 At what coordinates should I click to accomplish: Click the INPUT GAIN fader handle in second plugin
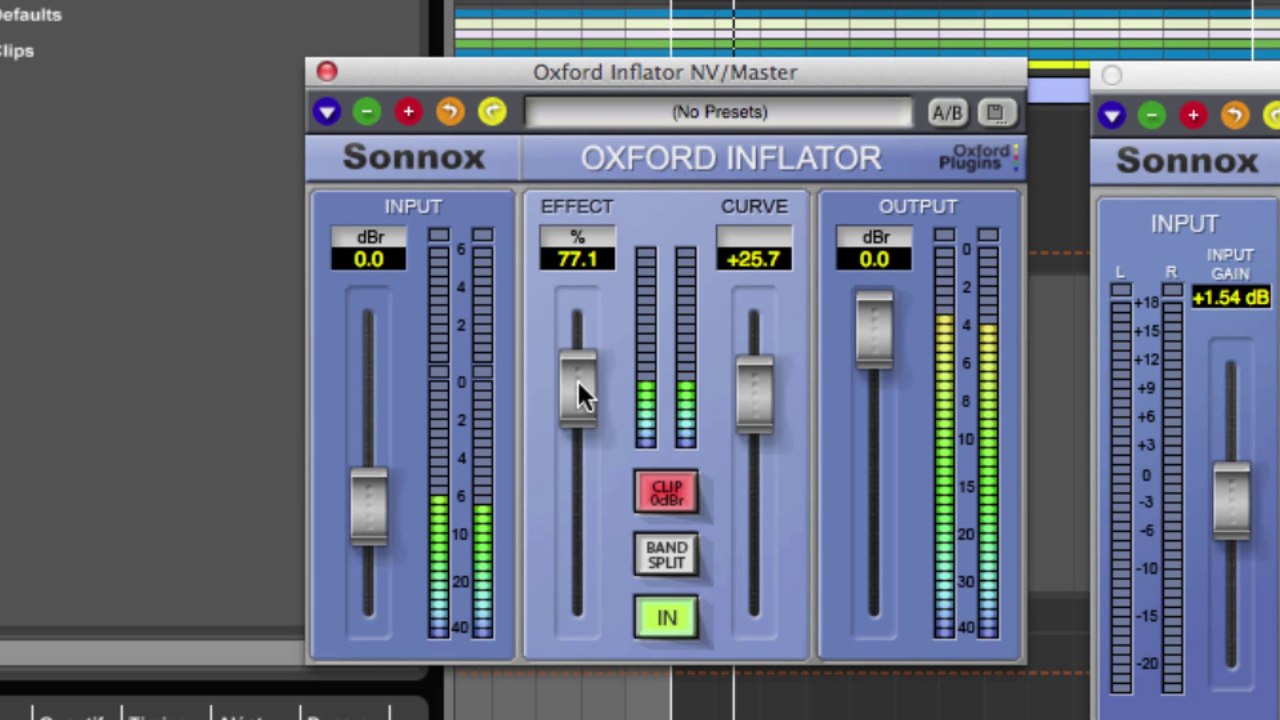pos(1231,501)
